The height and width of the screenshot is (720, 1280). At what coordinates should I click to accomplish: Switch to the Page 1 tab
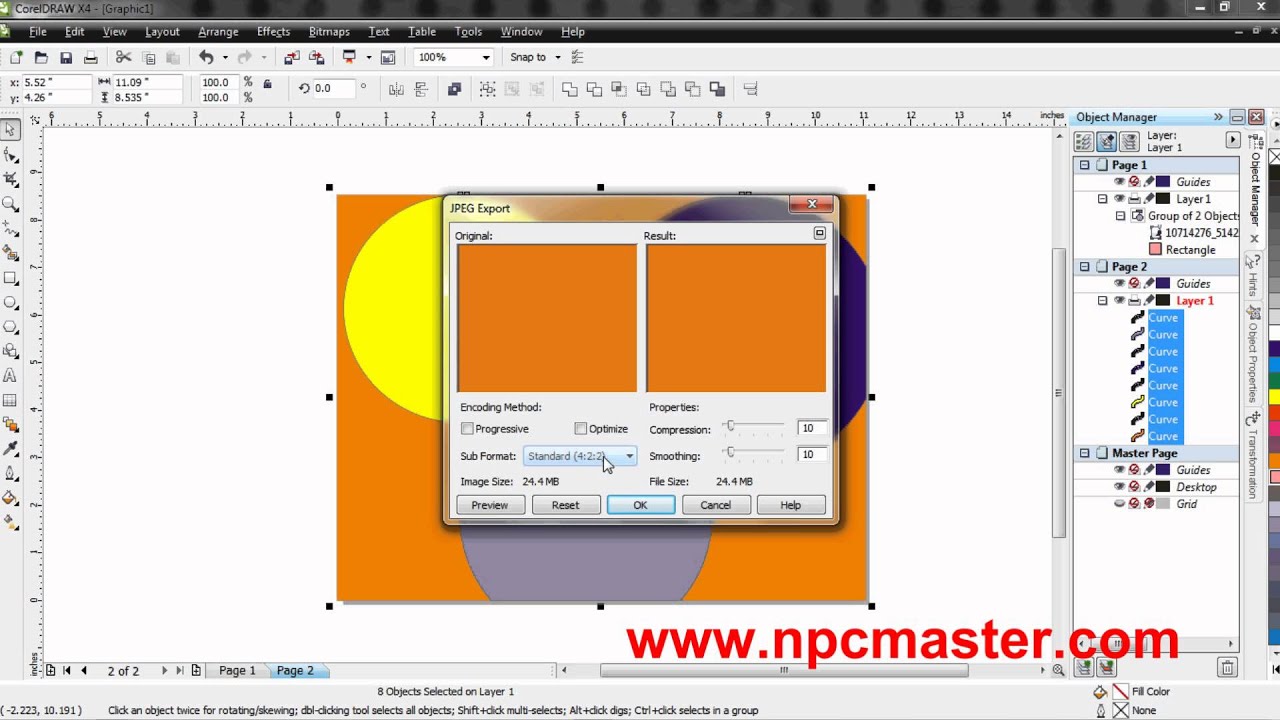pyautogui.click(x=237, y=671)
